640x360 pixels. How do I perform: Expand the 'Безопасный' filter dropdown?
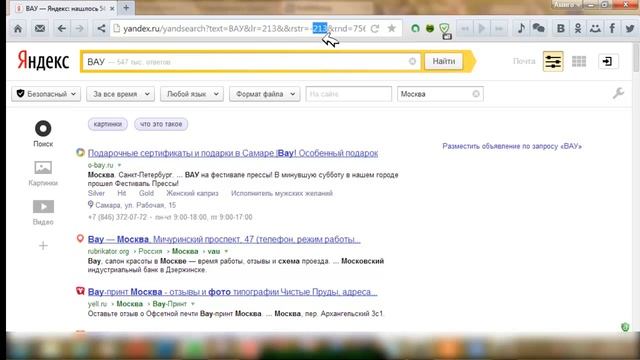[46, 94]
